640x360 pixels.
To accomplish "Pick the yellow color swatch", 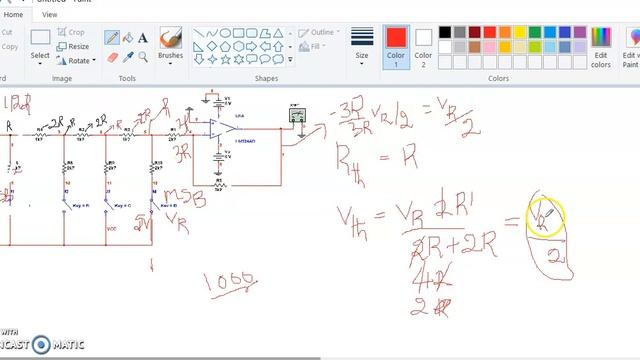I will pos(520,32).
